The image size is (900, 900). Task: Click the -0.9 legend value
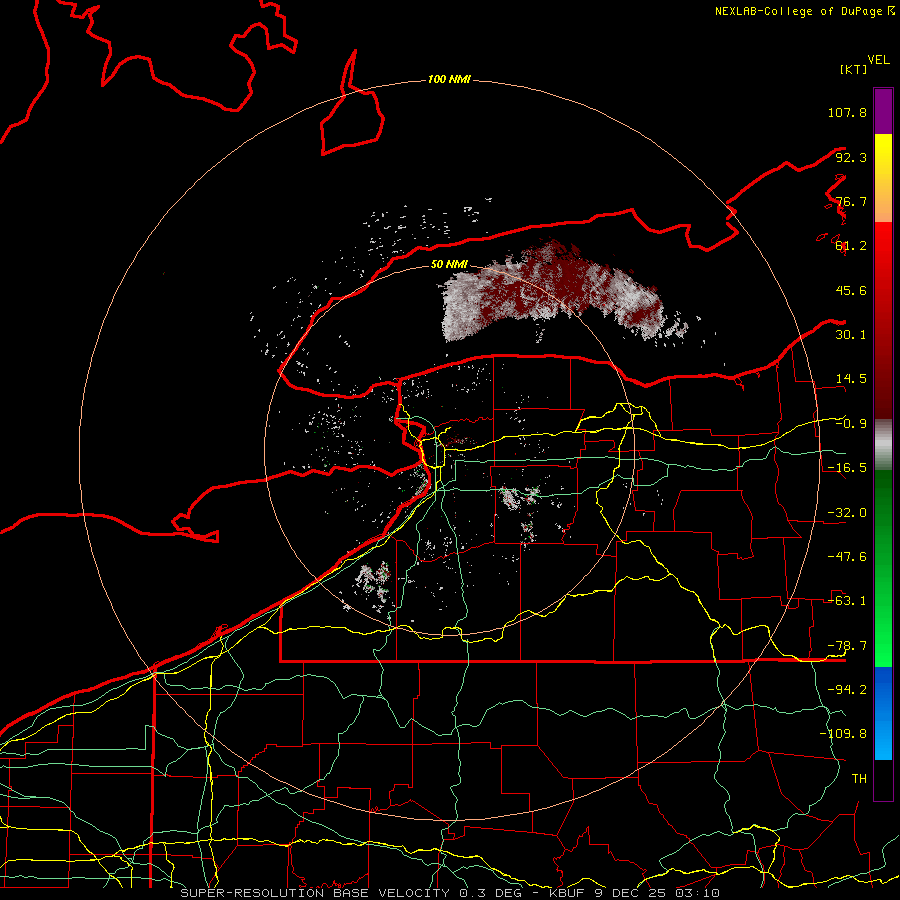pyautogui.click(x=851, y=424)
